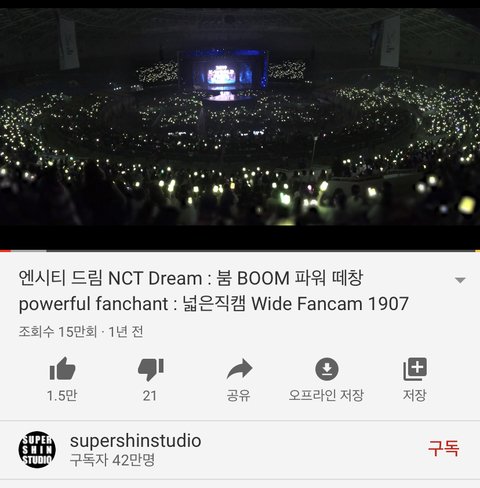
Task: Open the Super Shin Studio channel avatar
Action: coord(37,450)
